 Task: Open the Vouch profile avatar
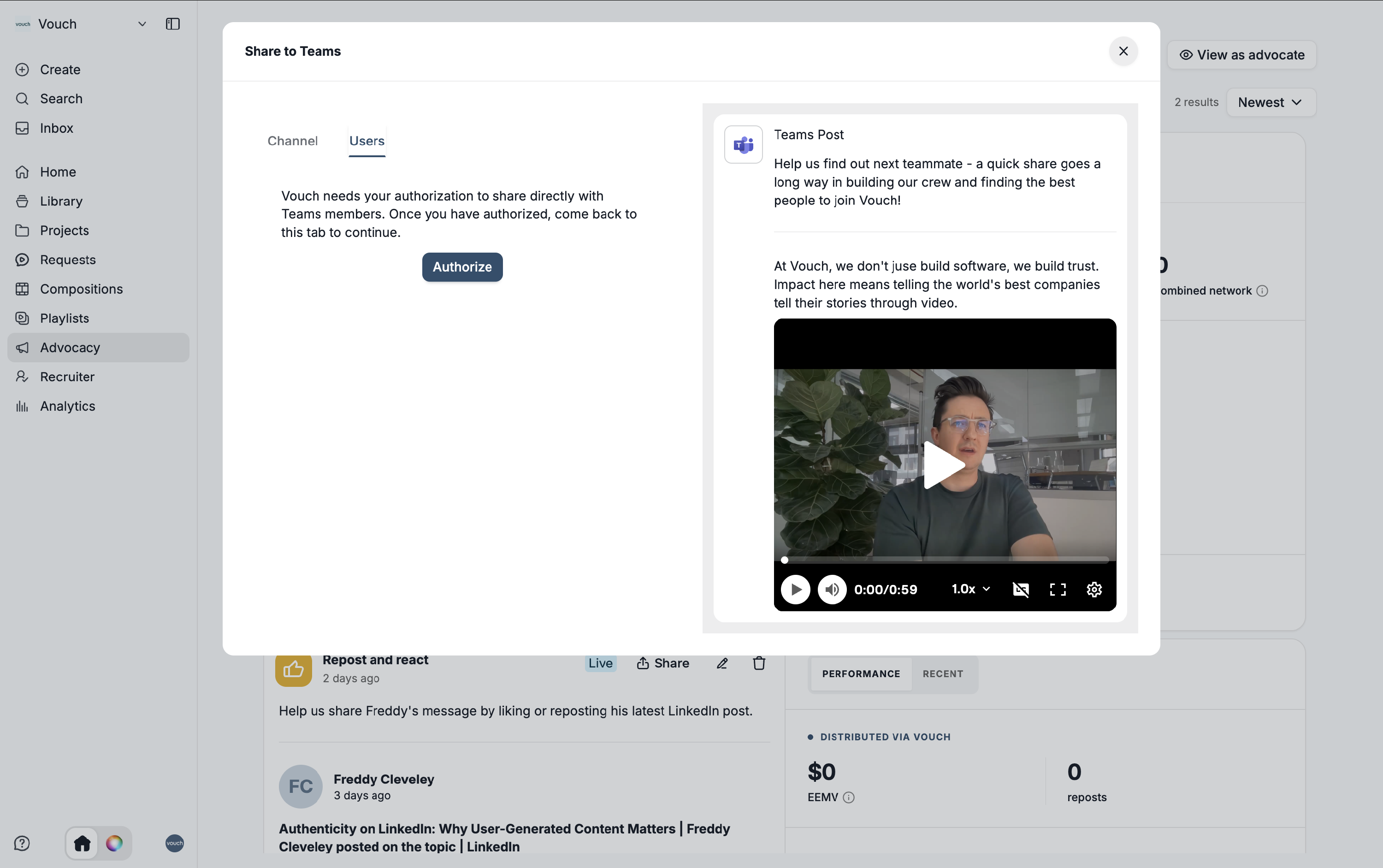tap(175, 843)
